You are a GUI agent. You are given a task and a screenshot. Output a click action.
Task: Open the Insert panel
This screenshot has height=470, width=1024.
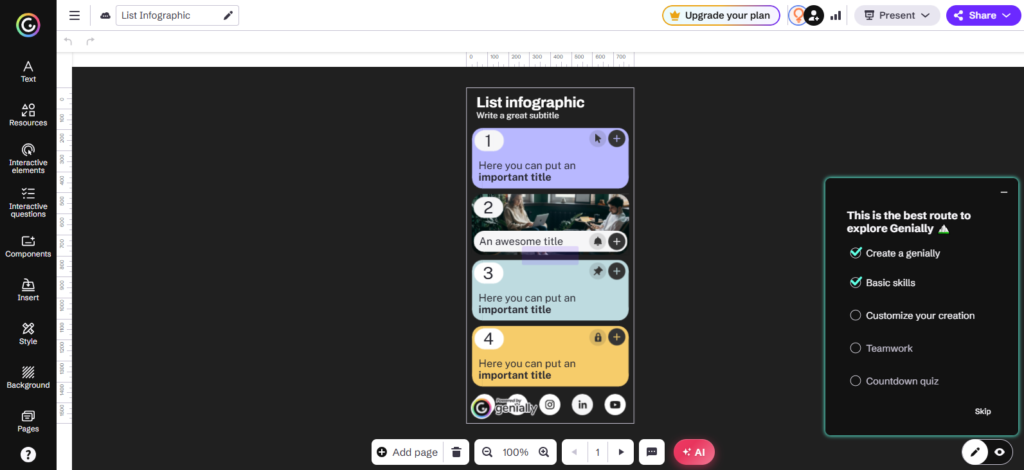[28, 290]
